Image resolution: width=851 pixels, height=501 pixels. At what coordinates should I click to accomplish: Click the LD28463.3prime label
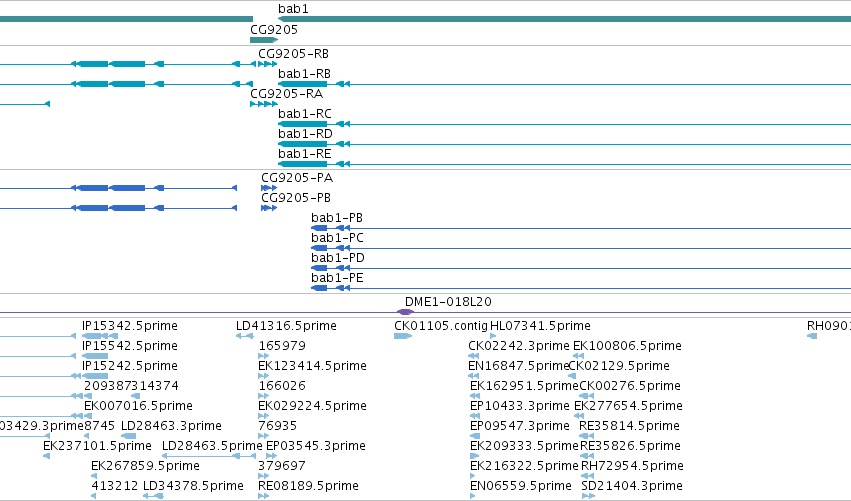[171, 427]
